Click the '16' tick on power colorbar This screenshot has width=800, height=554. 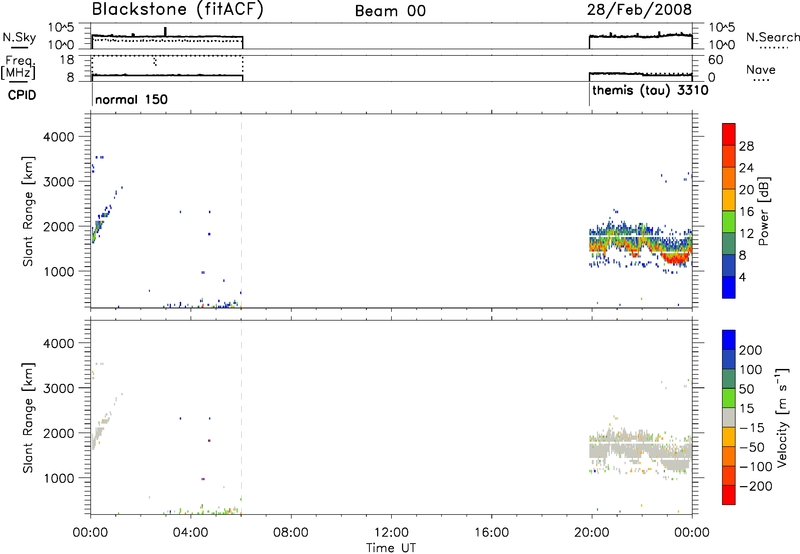(x=746, y=212)
